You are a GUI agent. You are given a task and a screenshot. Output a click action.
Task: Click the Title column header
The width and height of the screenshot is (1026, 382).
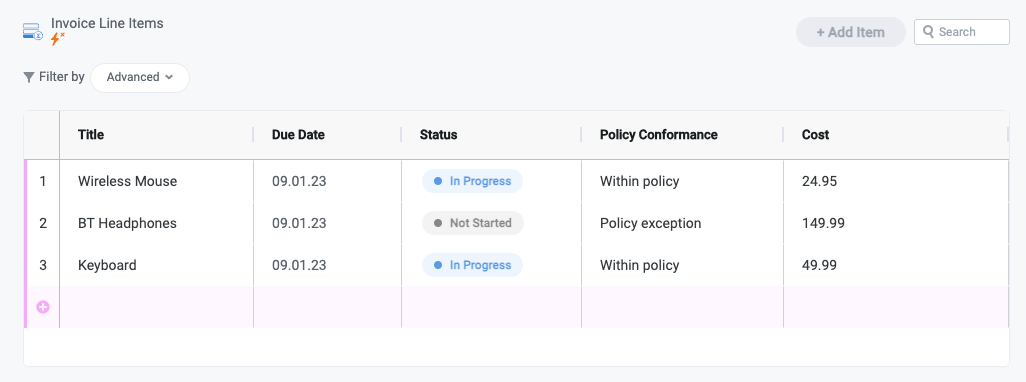click(91, 135)
